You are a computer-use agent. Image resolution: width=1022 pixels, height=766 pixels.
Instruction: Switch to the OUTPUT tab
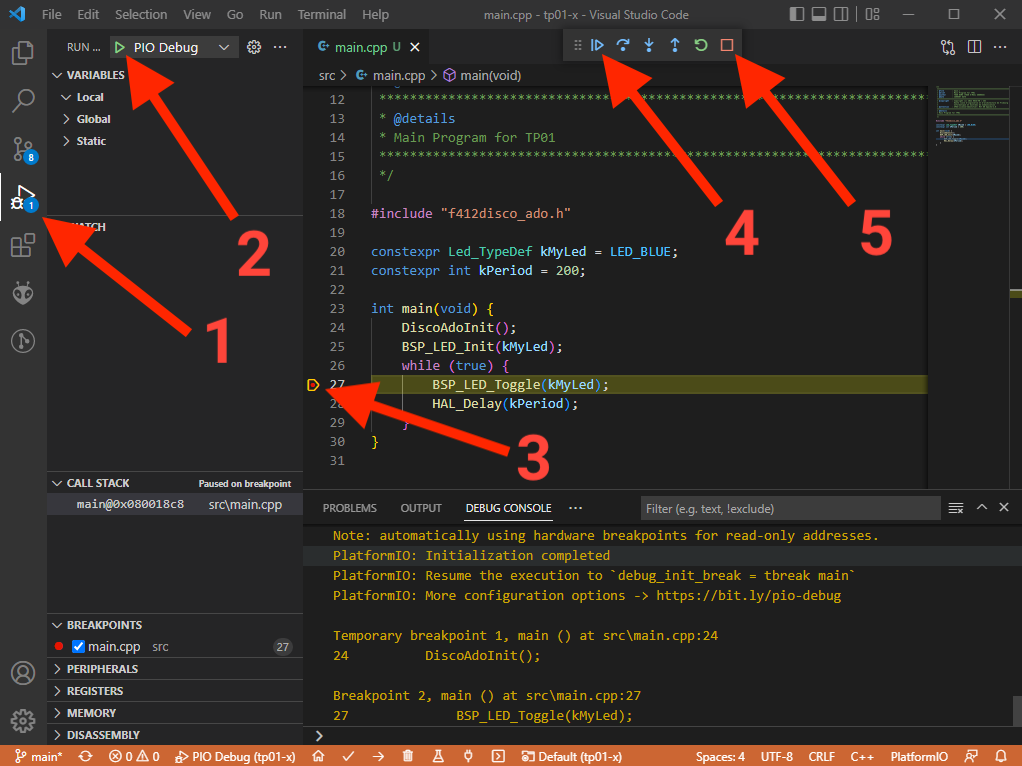coord(421,508)
